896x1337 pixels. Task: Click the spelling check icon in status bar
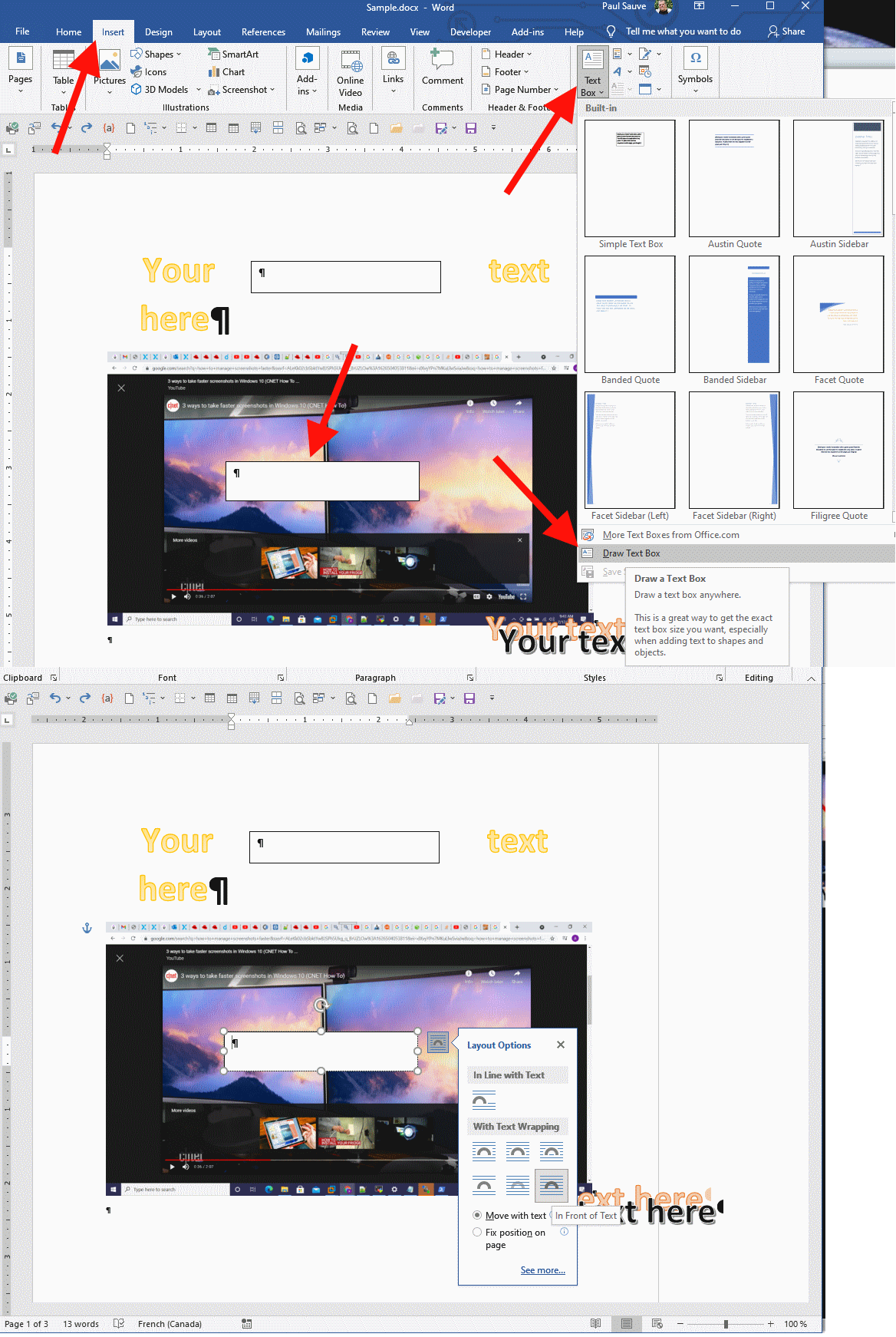click(119, 1324)
